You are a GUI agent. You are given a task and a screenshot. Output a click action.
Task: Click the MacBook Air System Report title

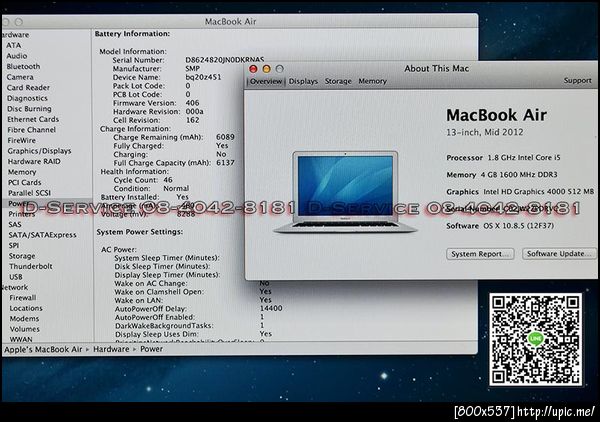230,21
